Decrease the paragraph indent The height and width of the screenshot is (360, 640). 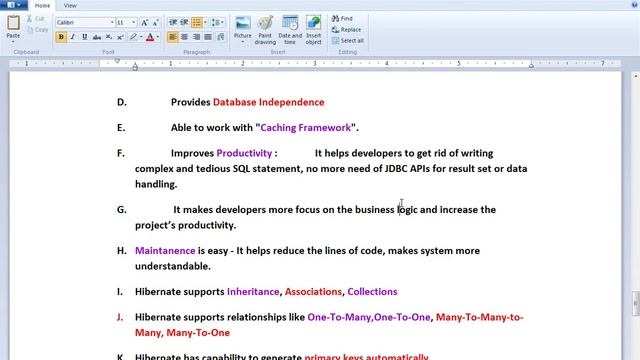173,22
